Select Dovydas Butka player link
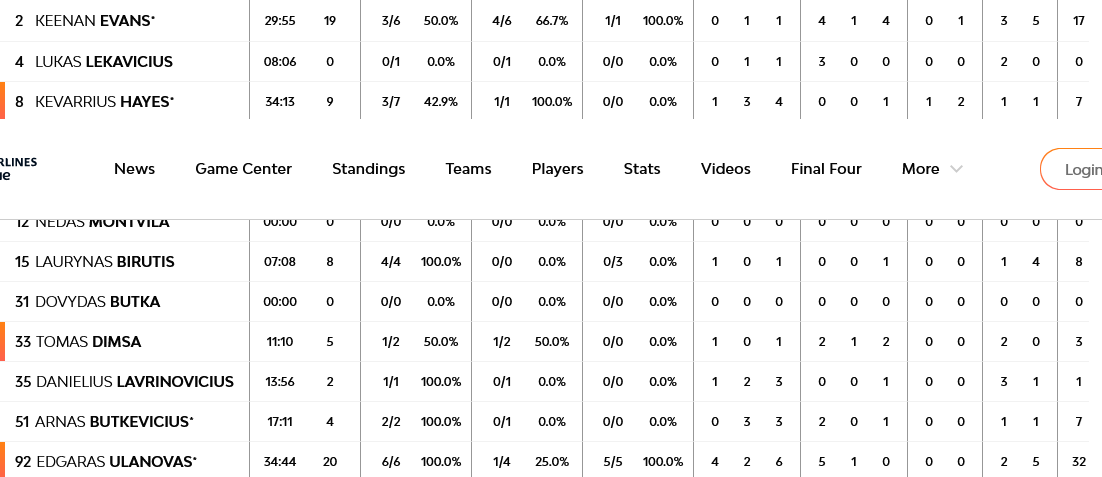This screenshot has height=477, width=1102. coord(97,302)
